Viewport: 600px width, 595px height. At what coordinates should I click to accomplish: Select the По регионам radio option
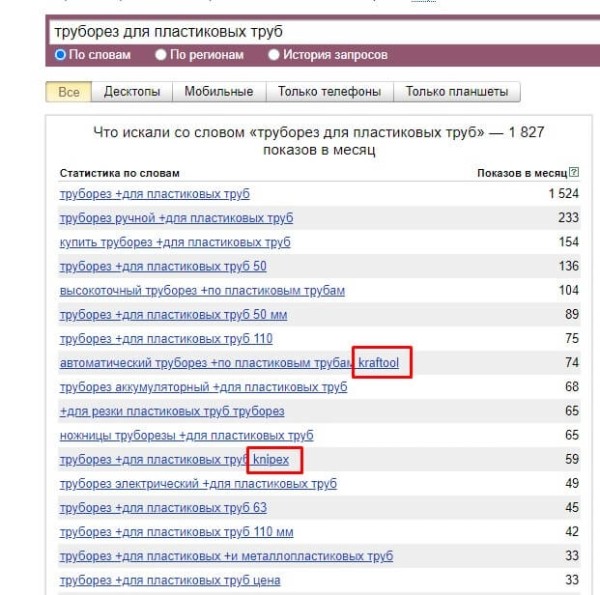[161, 55]
